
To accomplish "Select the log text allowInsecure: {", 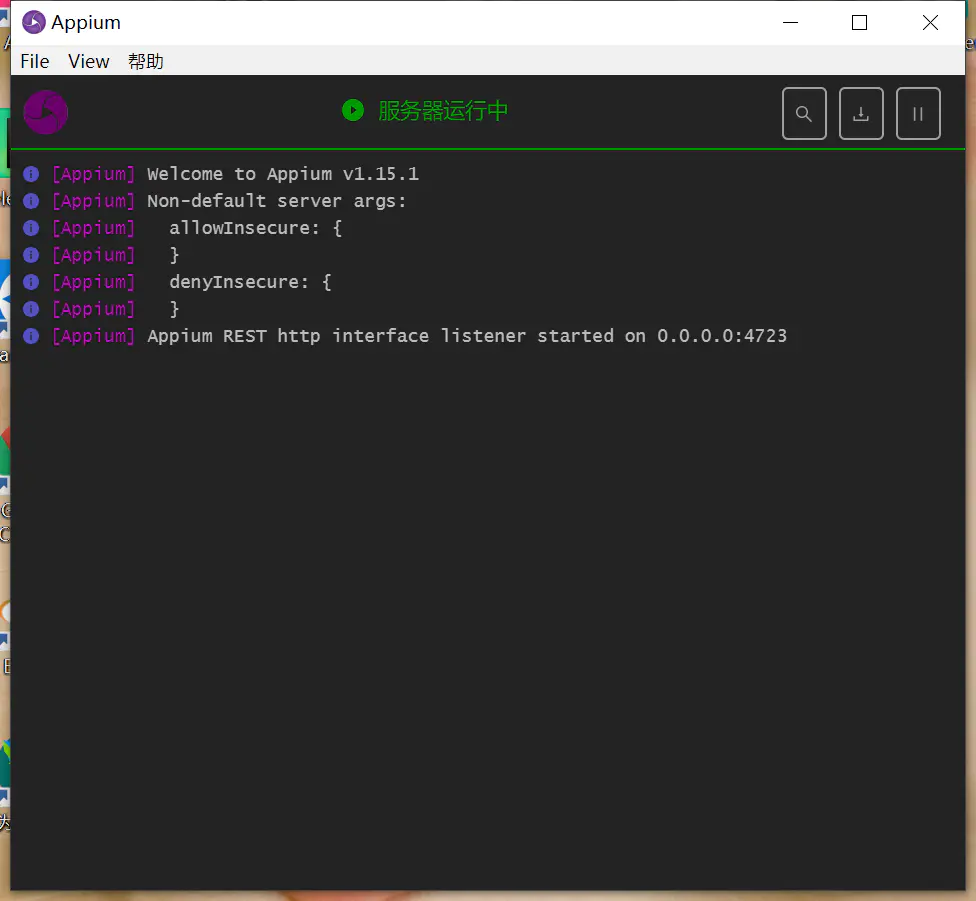I will point(255,228).
